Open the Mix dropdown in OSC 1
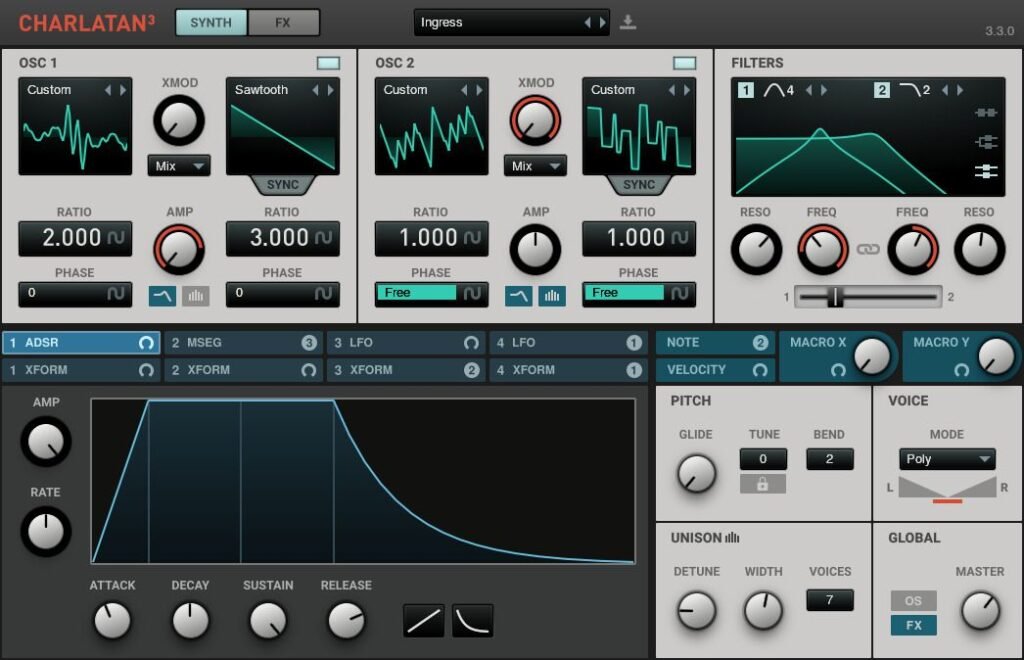This screenshot has height=660, width=1024. point(178,166)
